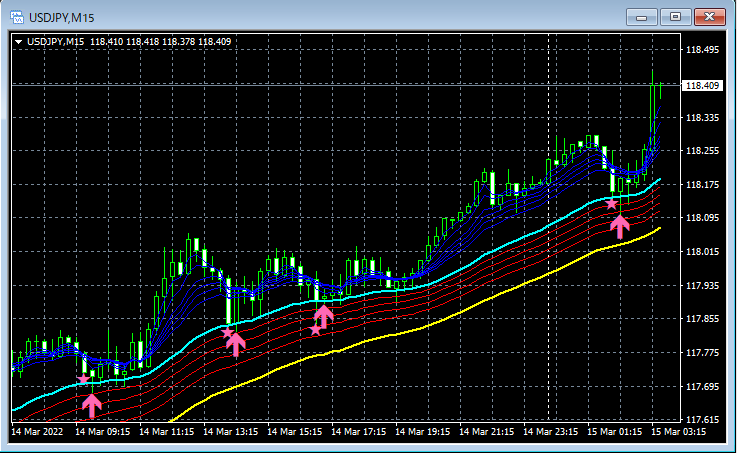Click the 118.335 price scale label
Screen dimensions: 738x453
coord(702,118)
